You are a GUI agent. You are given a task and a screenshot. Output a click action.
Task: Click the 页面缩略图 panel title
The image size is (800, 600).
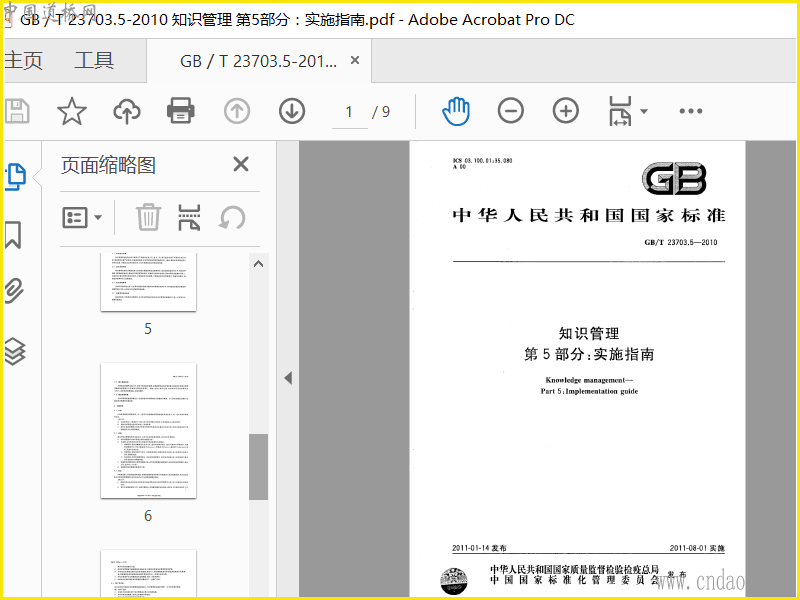click(x=108, y=165)
